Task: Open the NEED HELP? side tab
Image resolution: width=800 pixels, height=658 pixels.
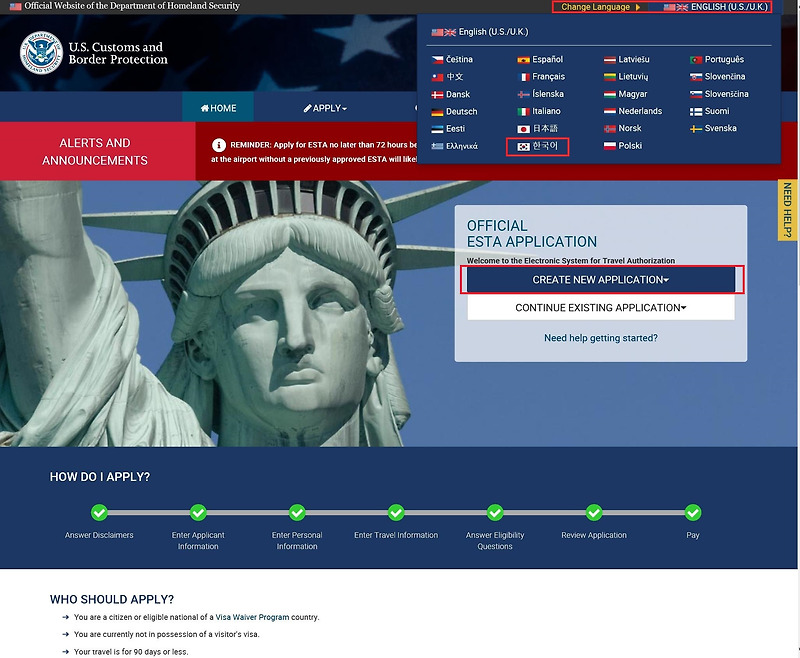Action: tap(787, 210)
